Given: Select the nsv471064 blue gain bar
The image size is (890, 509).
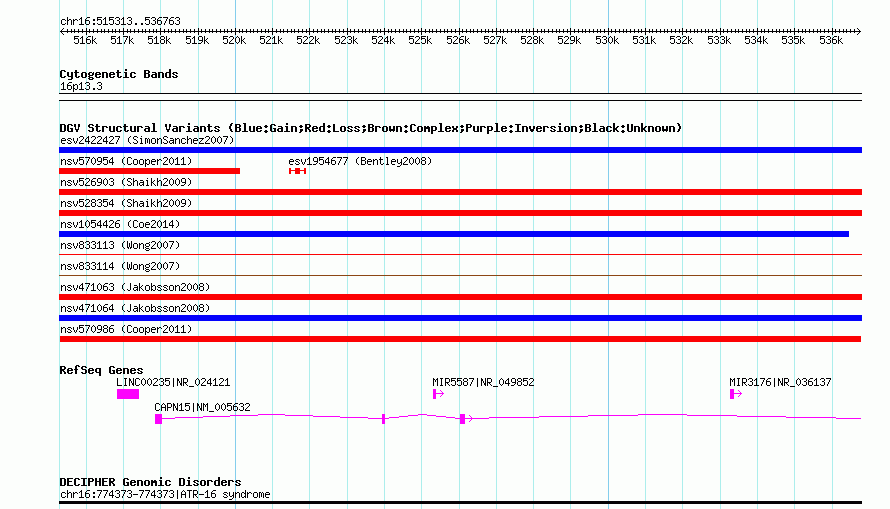Looking at the screenshot, I should tap(460, 318).
